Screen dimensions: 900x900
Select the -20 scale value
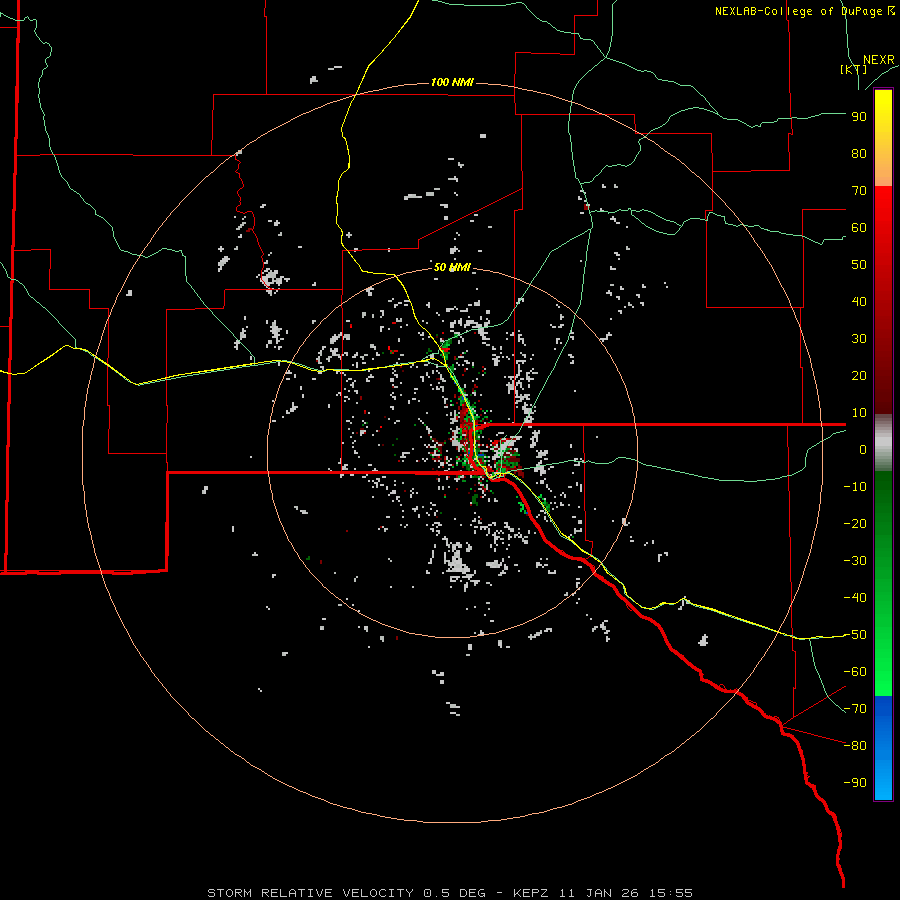click(855, 524)
